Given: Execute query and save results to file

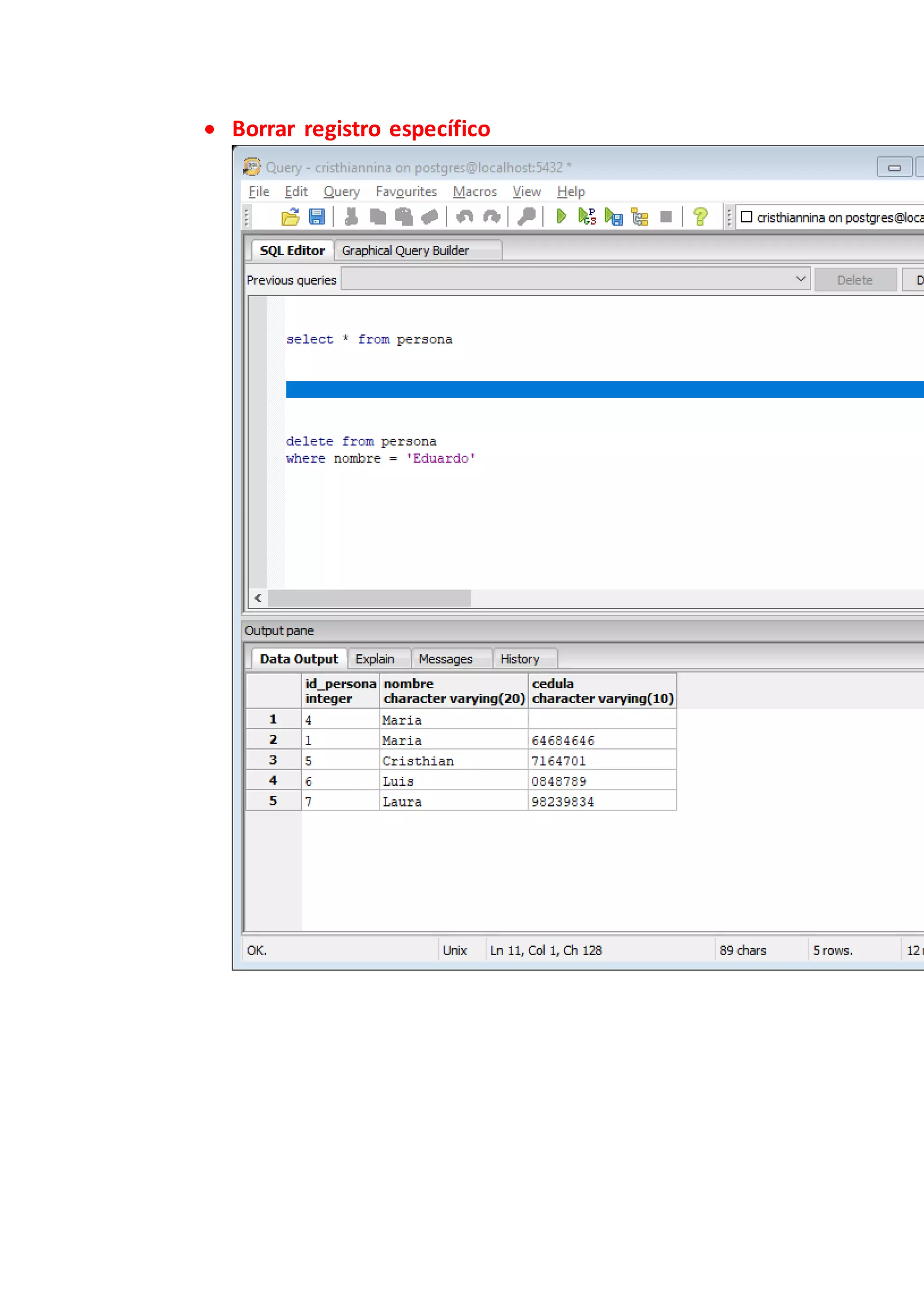Looking at the screenshot, I should (x=613, y=217).
